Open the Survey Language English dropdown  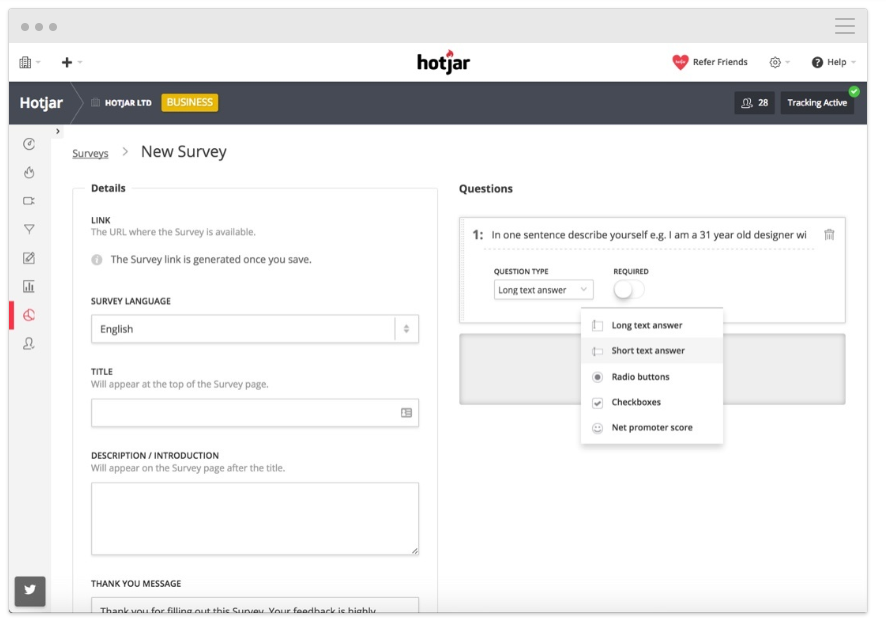point(255,329)
